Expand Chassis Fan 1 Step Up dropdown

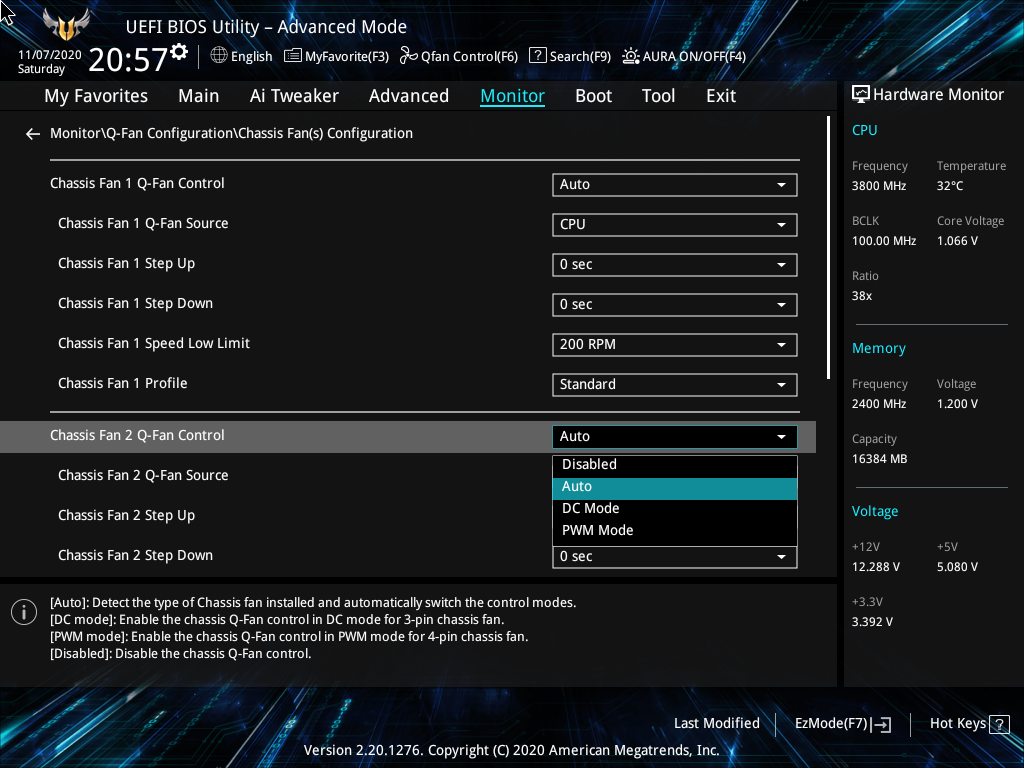[x=675, y=264]
